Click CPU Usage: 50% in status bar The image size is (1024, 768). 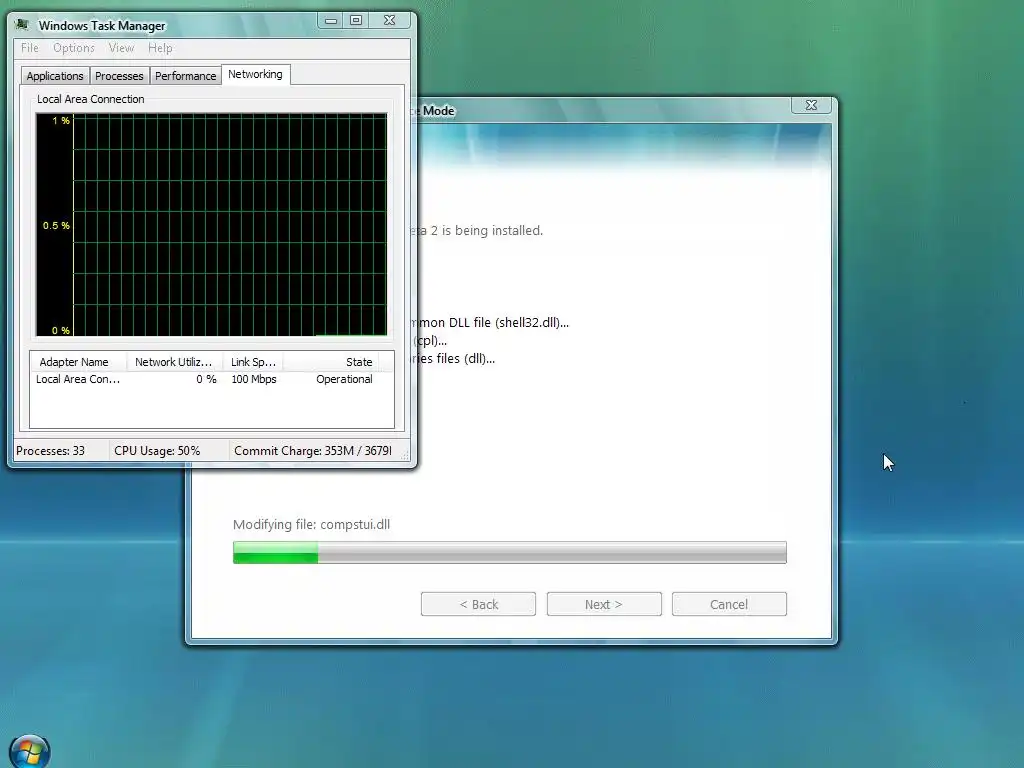pyautogui.click(x=157, y=451)
